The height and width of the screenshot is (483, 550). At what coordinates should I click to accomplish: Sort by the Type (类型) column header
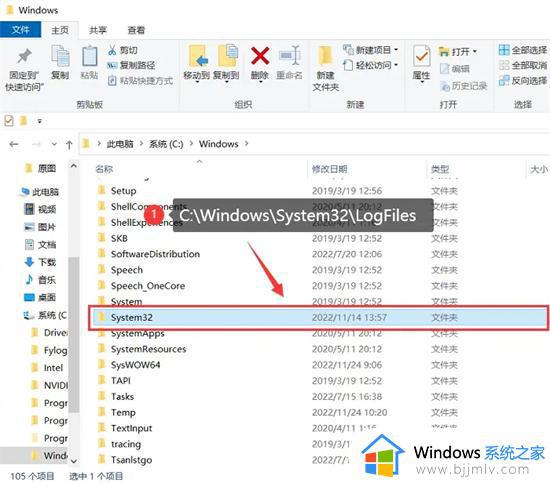click(440, 169)
